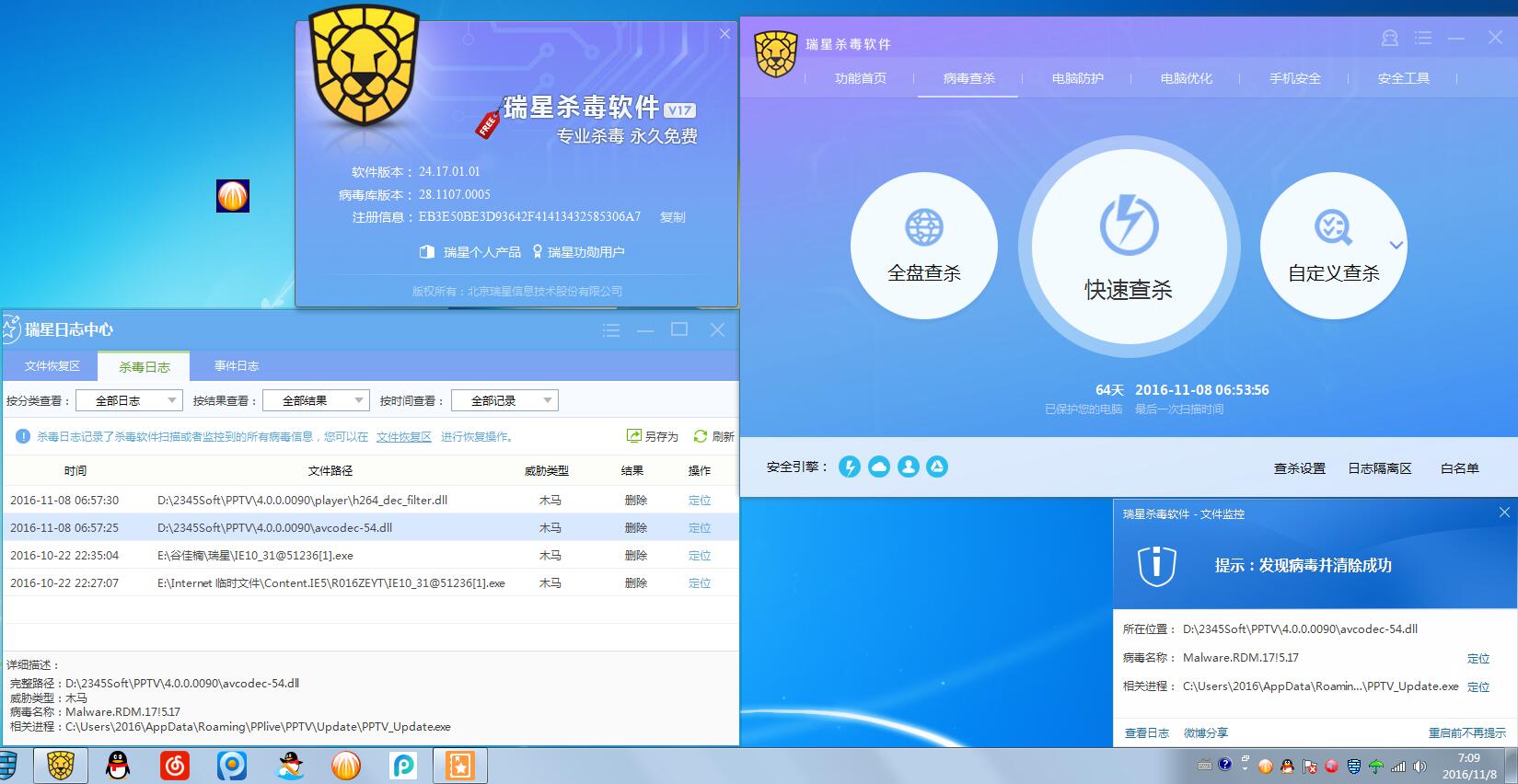Open the user account icon in Rising title bar
Image resolution: width=1518 pixels, height=784 pixels.
pyautogui.click(x=1390, y=38)
